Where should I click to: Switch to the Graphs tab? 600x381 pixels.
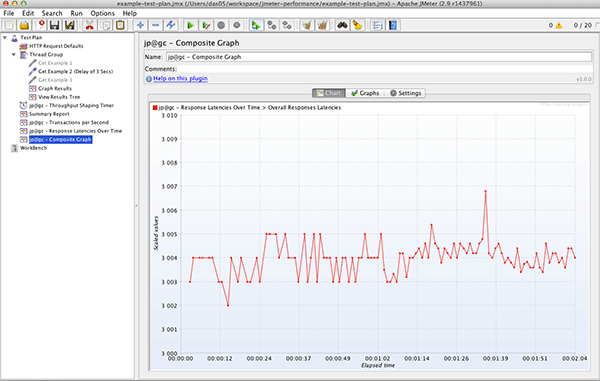coord(365,93)
